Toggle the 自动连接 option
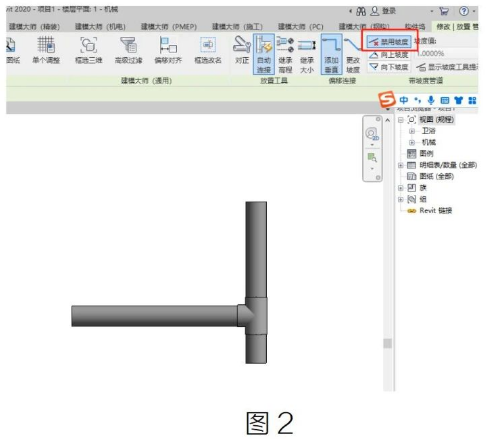The width and height of the screenshot is (487, 446). 264,54
